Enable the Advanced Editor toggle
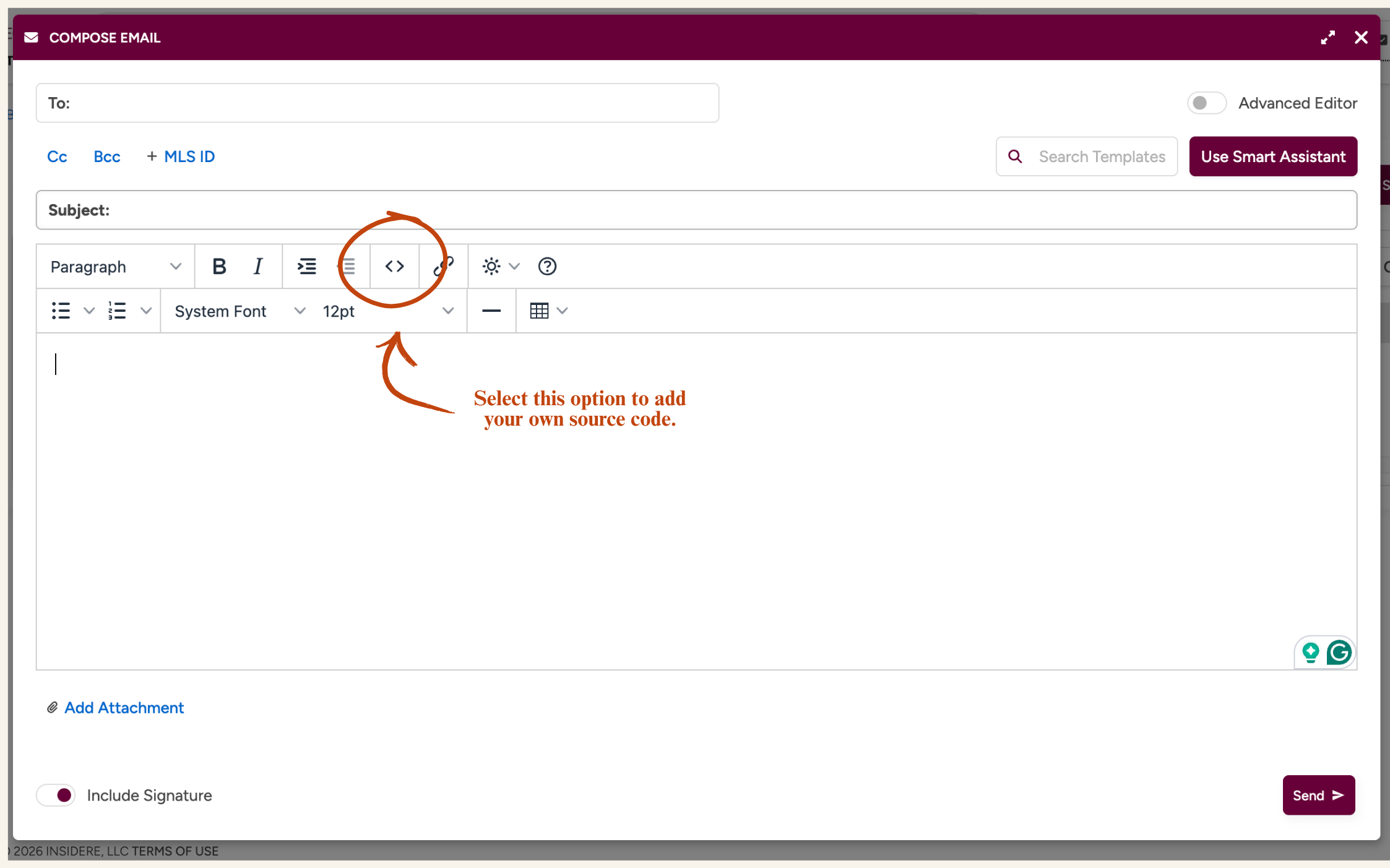The image size is (1390, 868). (x=1207, y=103)
